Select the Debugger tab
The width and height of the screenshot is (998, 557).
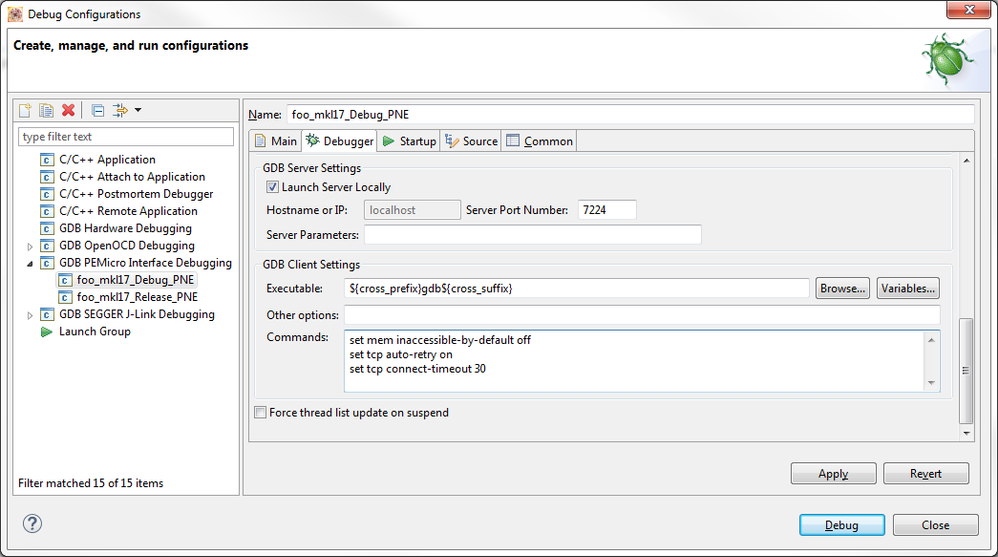[x=339, y=141]
